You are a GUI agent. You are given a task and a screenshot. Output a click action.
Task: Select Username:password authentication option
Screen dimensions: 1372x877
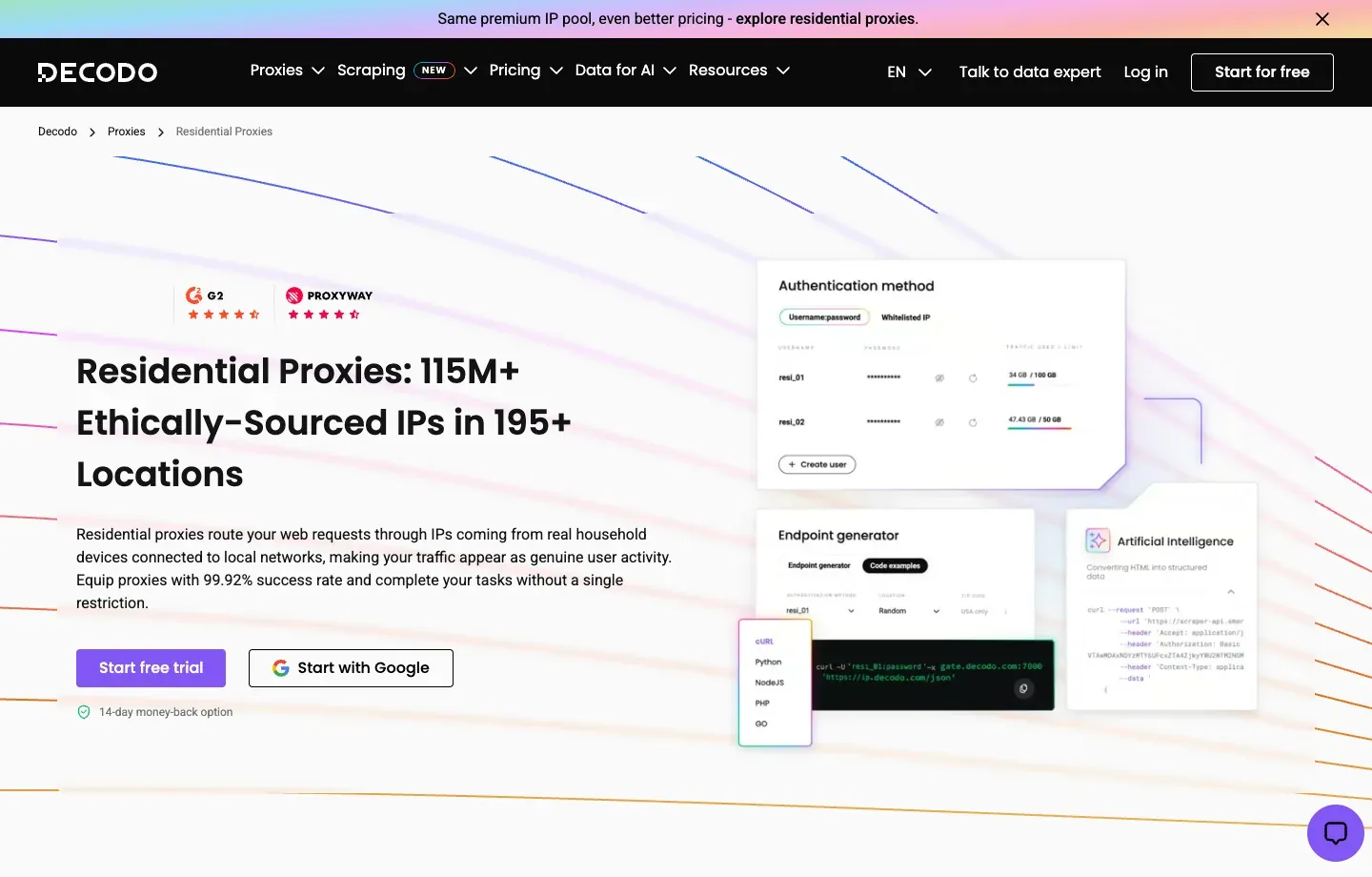824,317
